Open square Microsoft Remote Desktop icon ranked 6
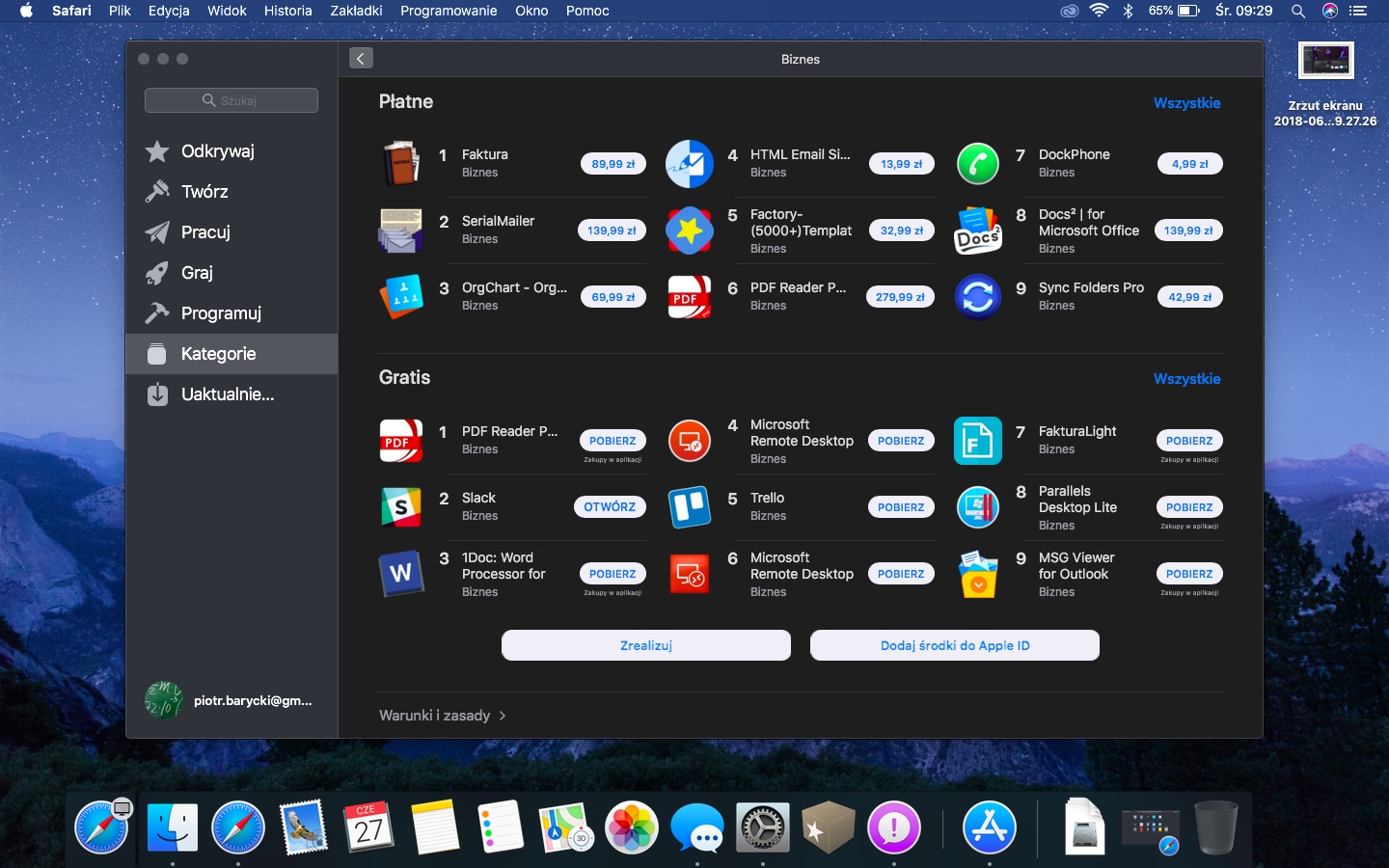This screenshot has height=868, width=1389. point(690,574)
